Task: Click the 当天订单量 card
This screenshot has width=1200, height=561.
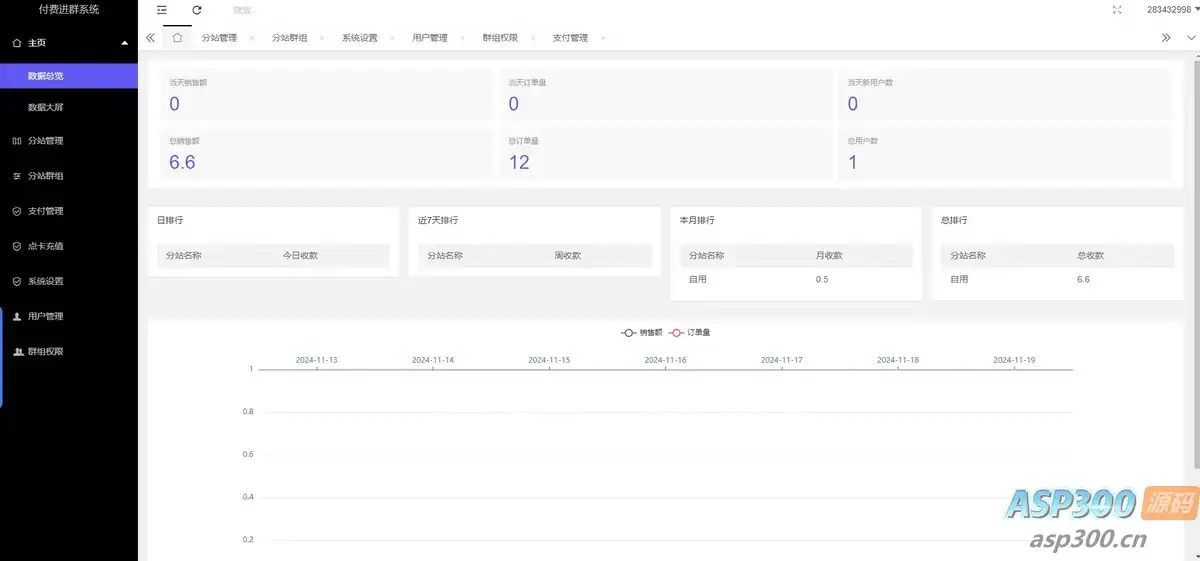Action: (665, 95)
